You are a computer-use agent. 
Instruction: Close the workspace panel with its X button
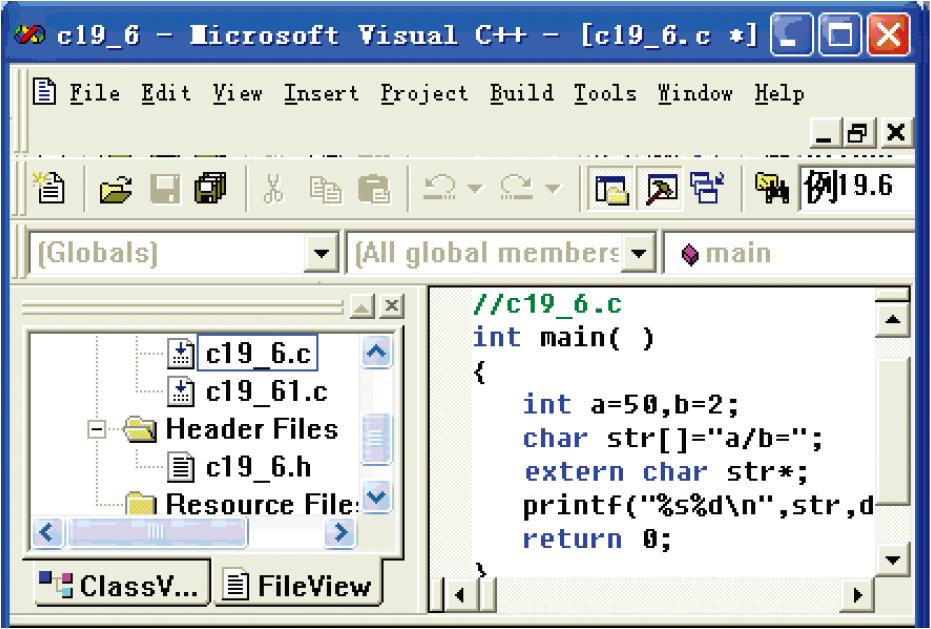pyautogui.click(x=391, y=306)
